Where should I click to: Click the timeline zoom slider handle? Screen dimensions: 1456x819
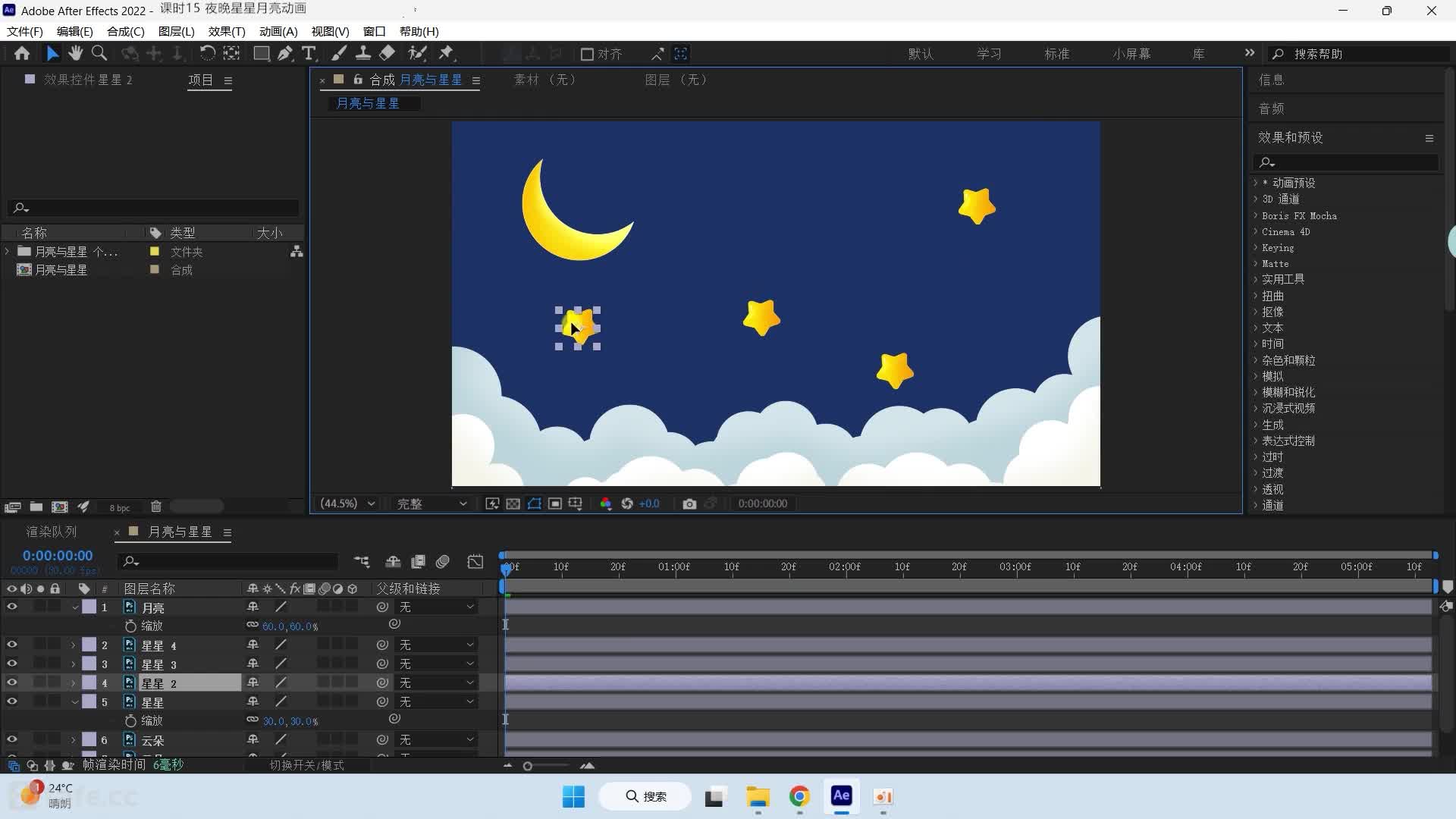pos(528,766)
